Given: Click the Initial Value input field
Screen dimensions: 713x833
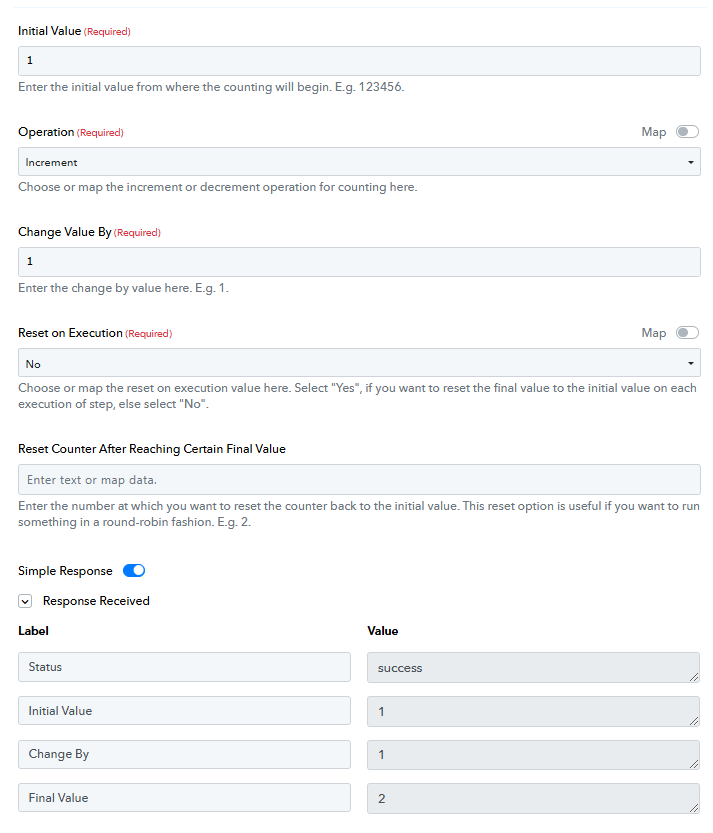Looking at the screenshot, I should pos(359,61).
